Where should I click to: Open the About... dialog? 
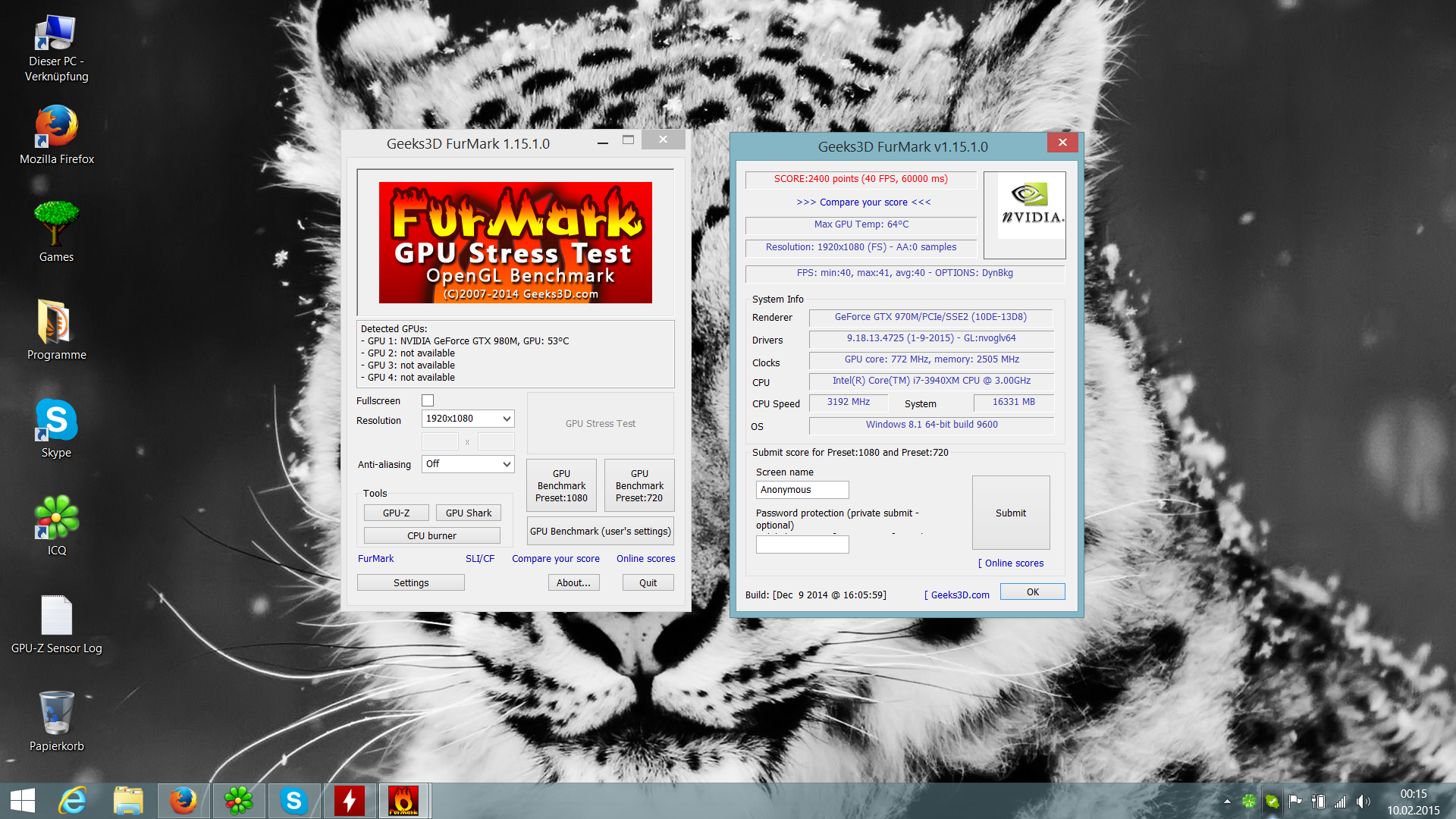573,582
